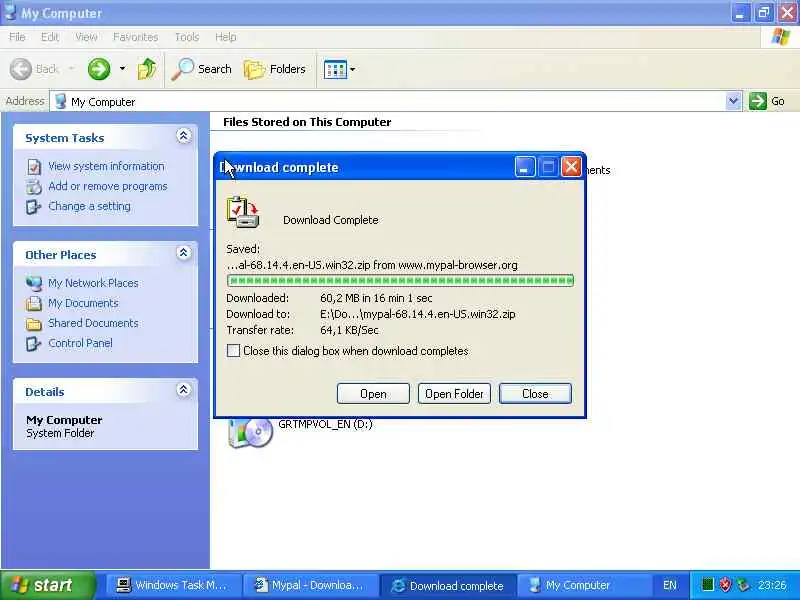Viewport: 800px width, 600px height.
Task: Click the Download Complete dialog icon
Action: 243,212
